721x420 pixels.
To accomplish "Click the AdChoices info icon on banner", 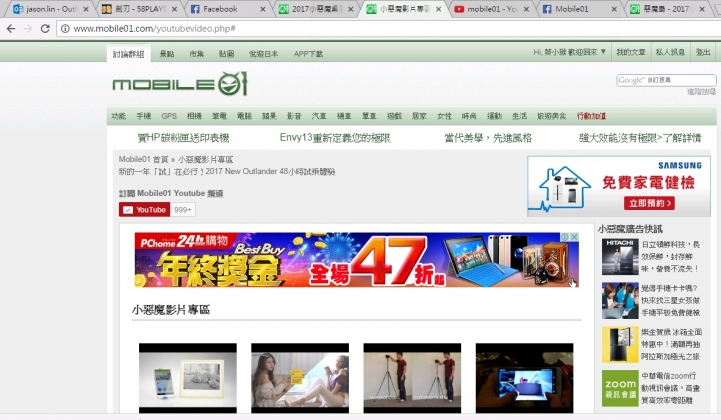I will pos(565,236).
